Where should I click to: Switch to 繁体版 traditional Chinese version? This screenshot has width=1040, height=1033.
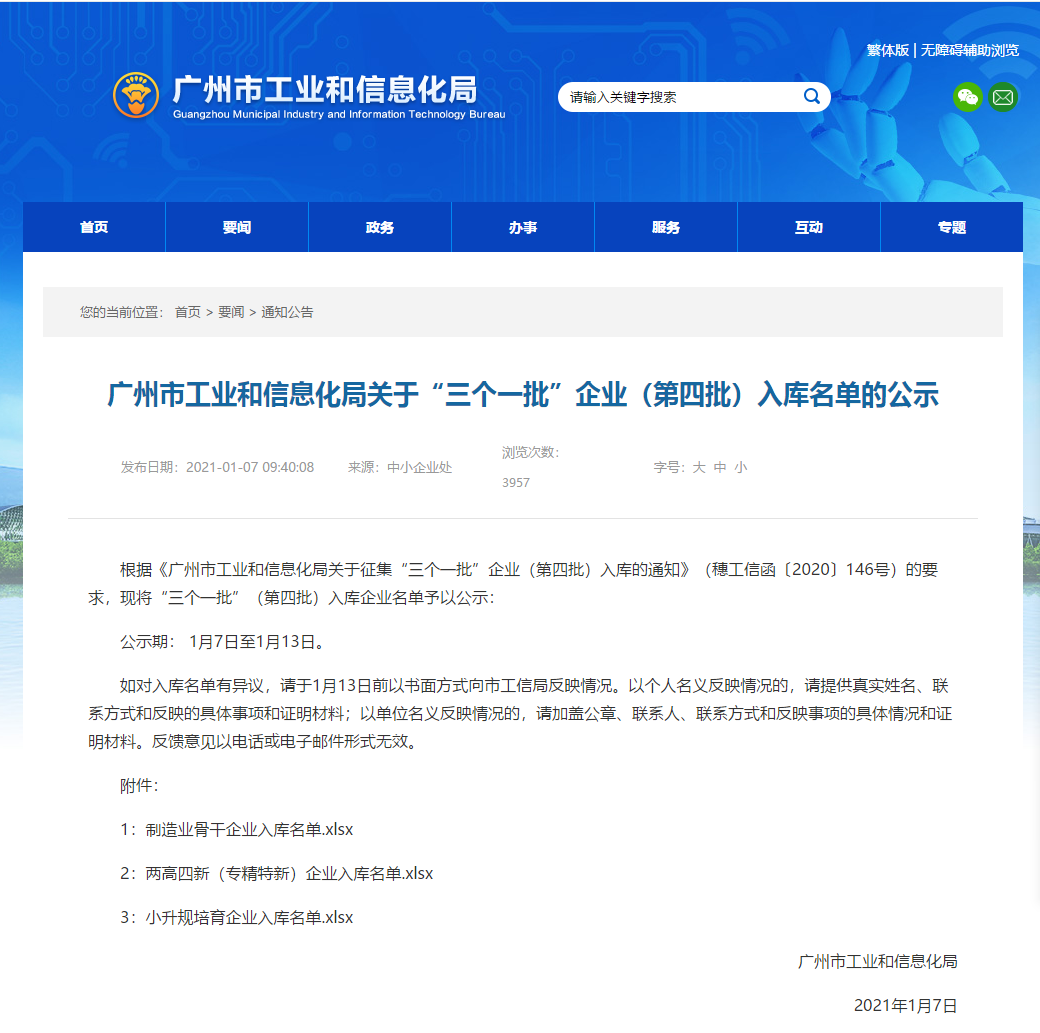(x=887, y=50)
